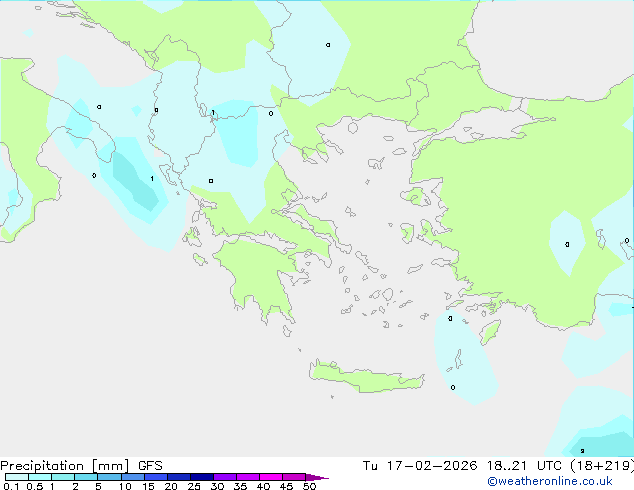This screenshot has height=490, width=634.
Task: Click the above-50 mm arrow-tip legend swatch
Action: click(317, 477)
